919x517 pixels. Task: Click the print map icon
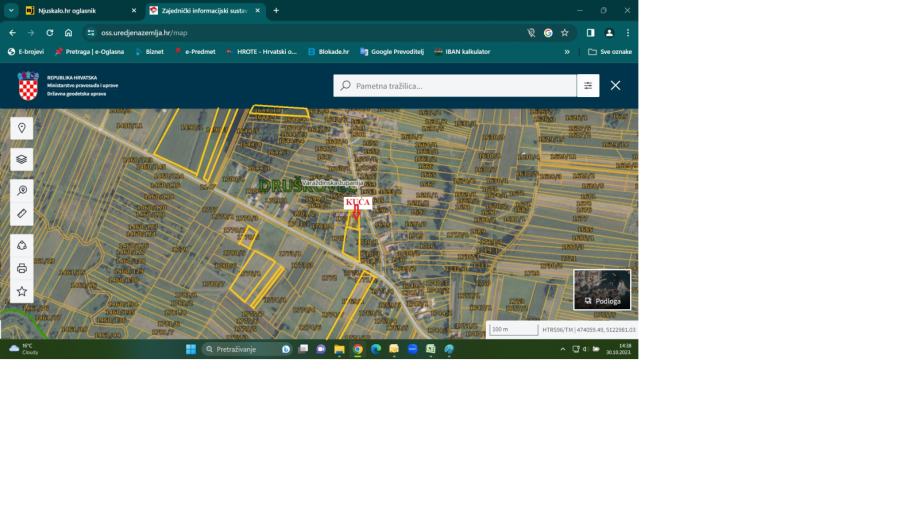tap(22, 268)
